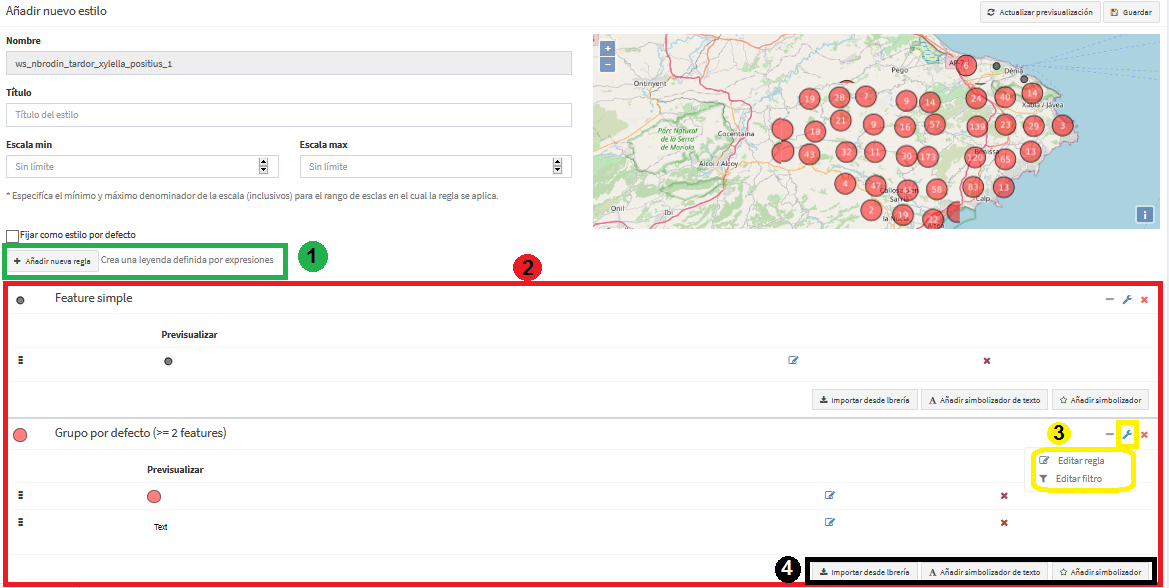The height and width of the screenshot is (588, 1169).
Task: Click the cluster marker labeled 173
Action: [x=927, y=157]
